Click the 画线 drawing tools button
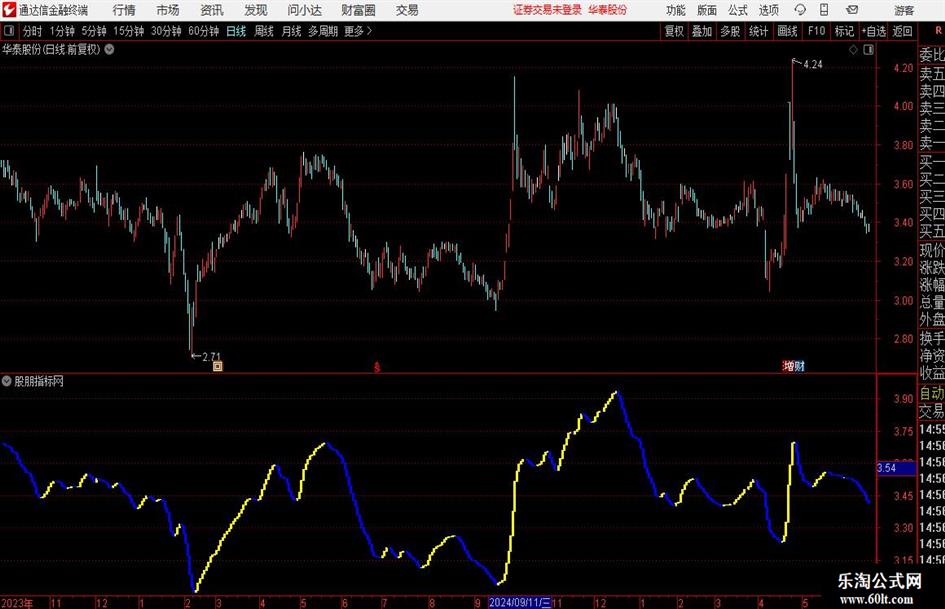 coord(787,31)
